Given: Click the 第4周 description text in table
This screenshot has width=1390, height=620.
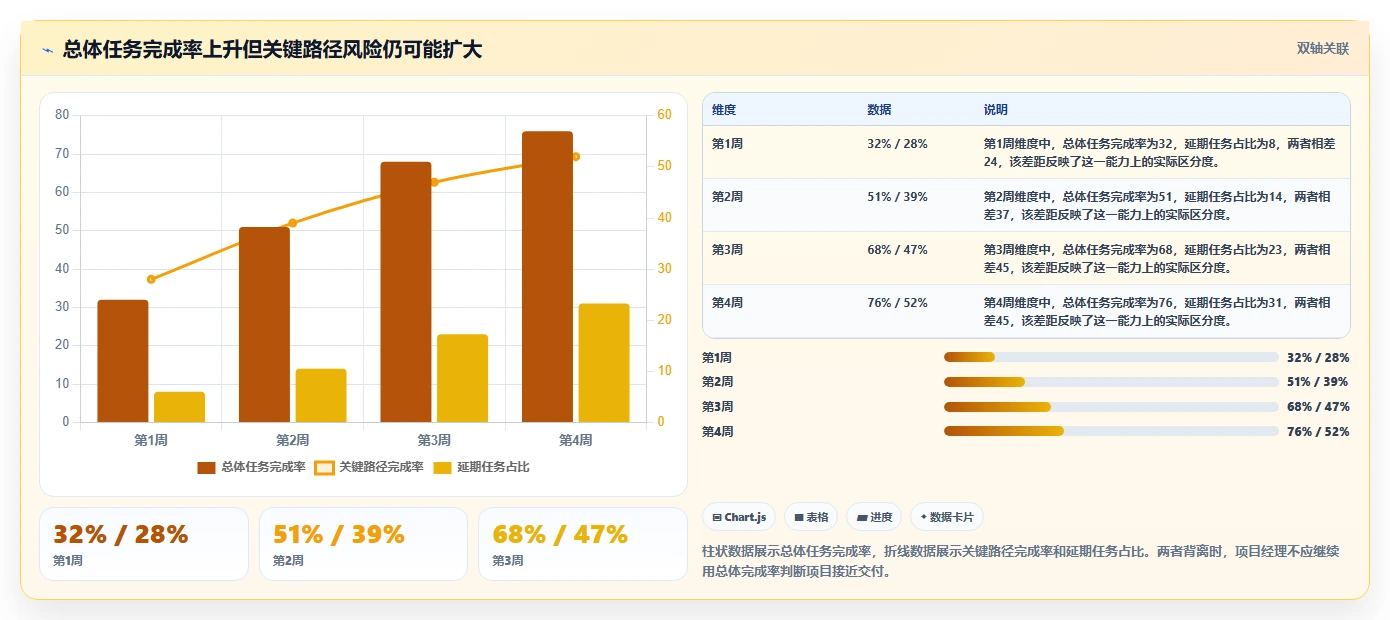Looking at the screenshot, I should (x=1157, y=311).
